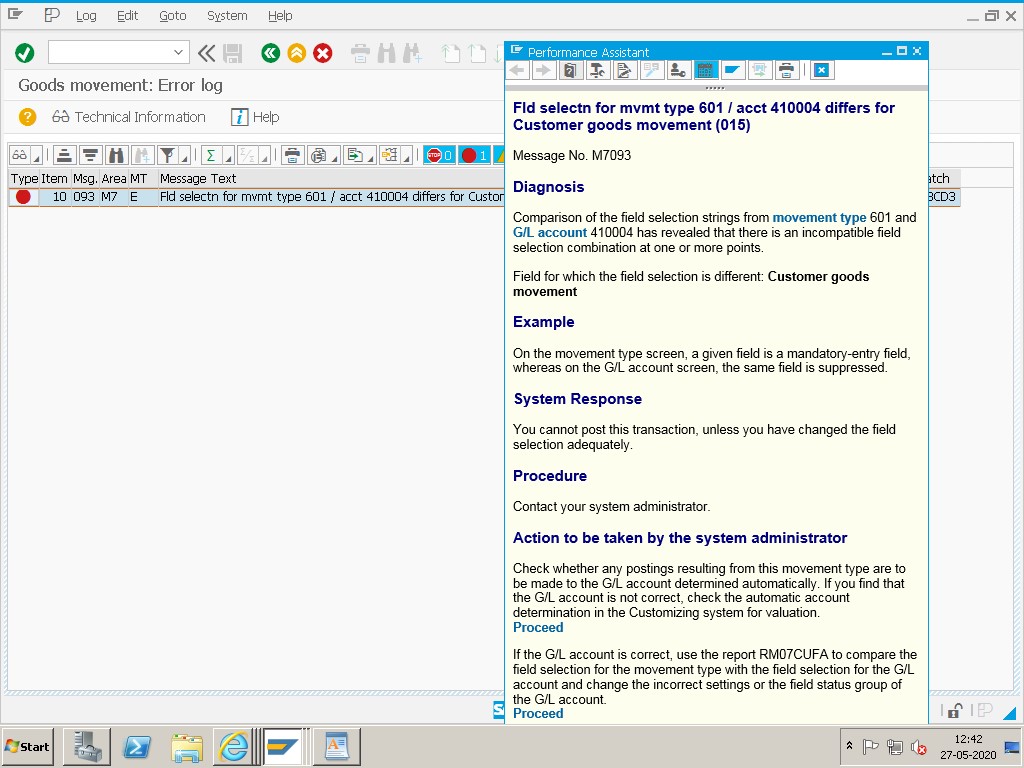Click the Area column header
This screenshot has width=1024, height=768.
tap(114, 178)
